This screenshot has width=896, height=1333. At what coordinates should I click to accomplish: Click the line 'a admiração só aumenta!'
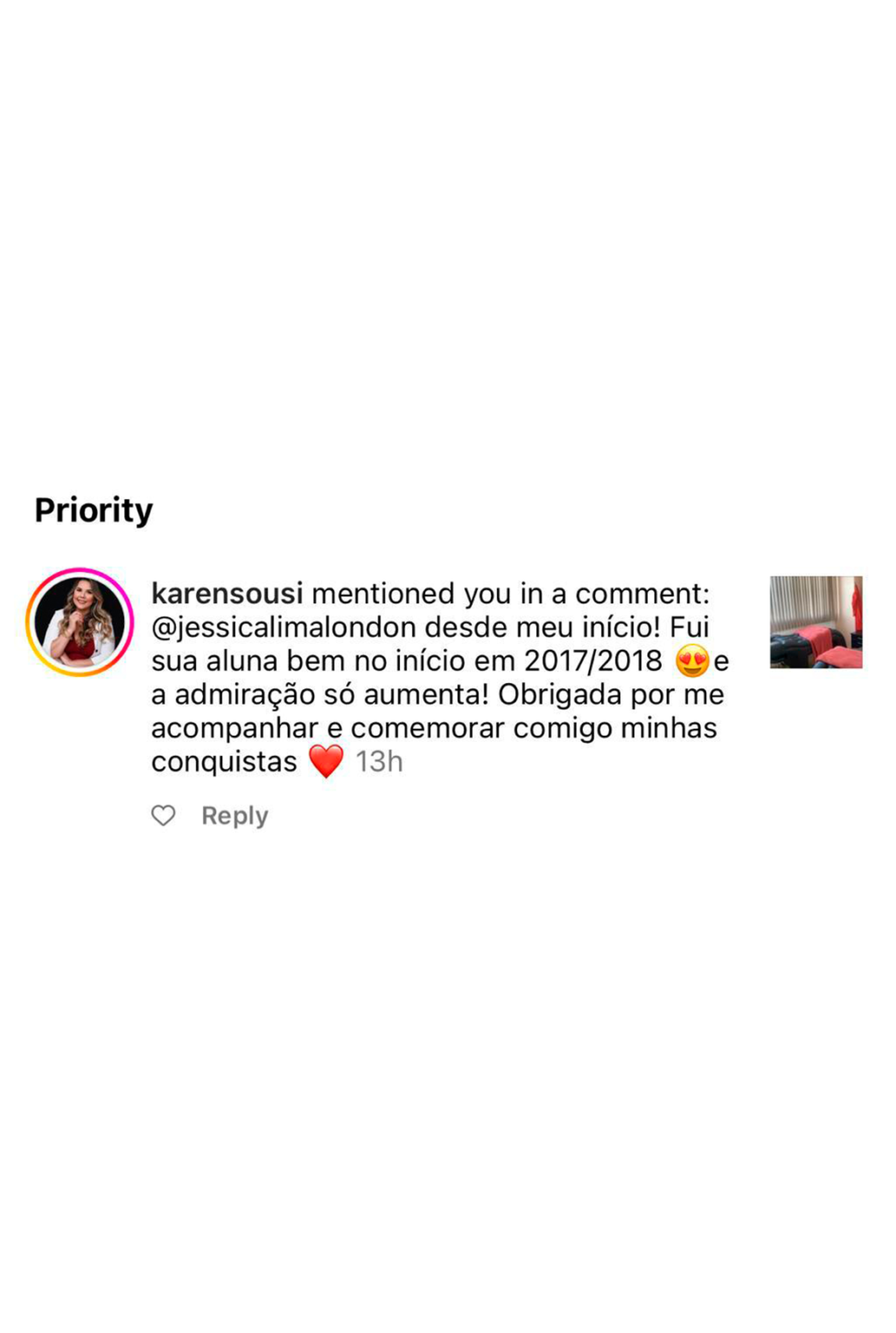click(320, 695)
